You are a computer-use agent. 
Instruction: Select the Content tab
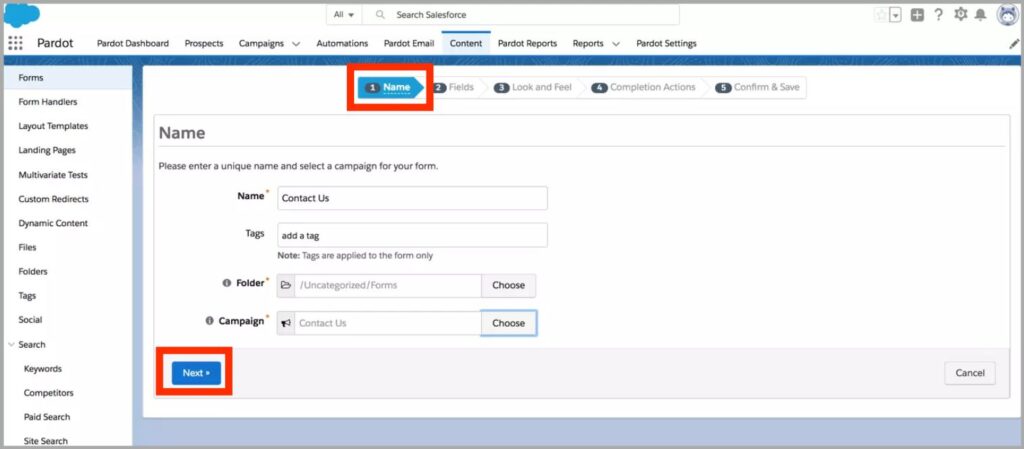click(x=466, y=43)
